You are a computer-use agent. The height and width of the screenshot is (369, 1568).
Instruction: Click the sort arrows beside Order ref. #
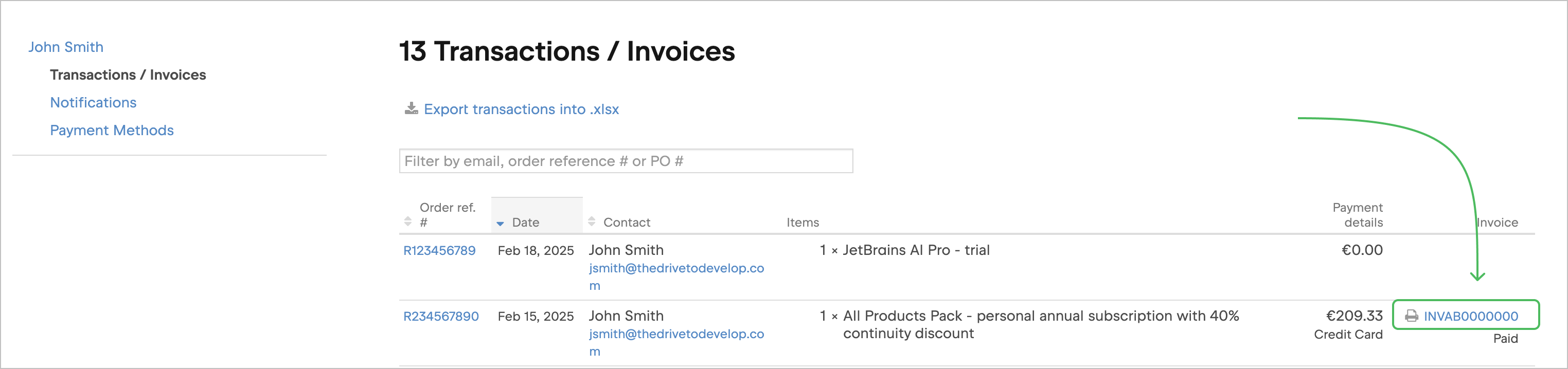coord(408,222)
